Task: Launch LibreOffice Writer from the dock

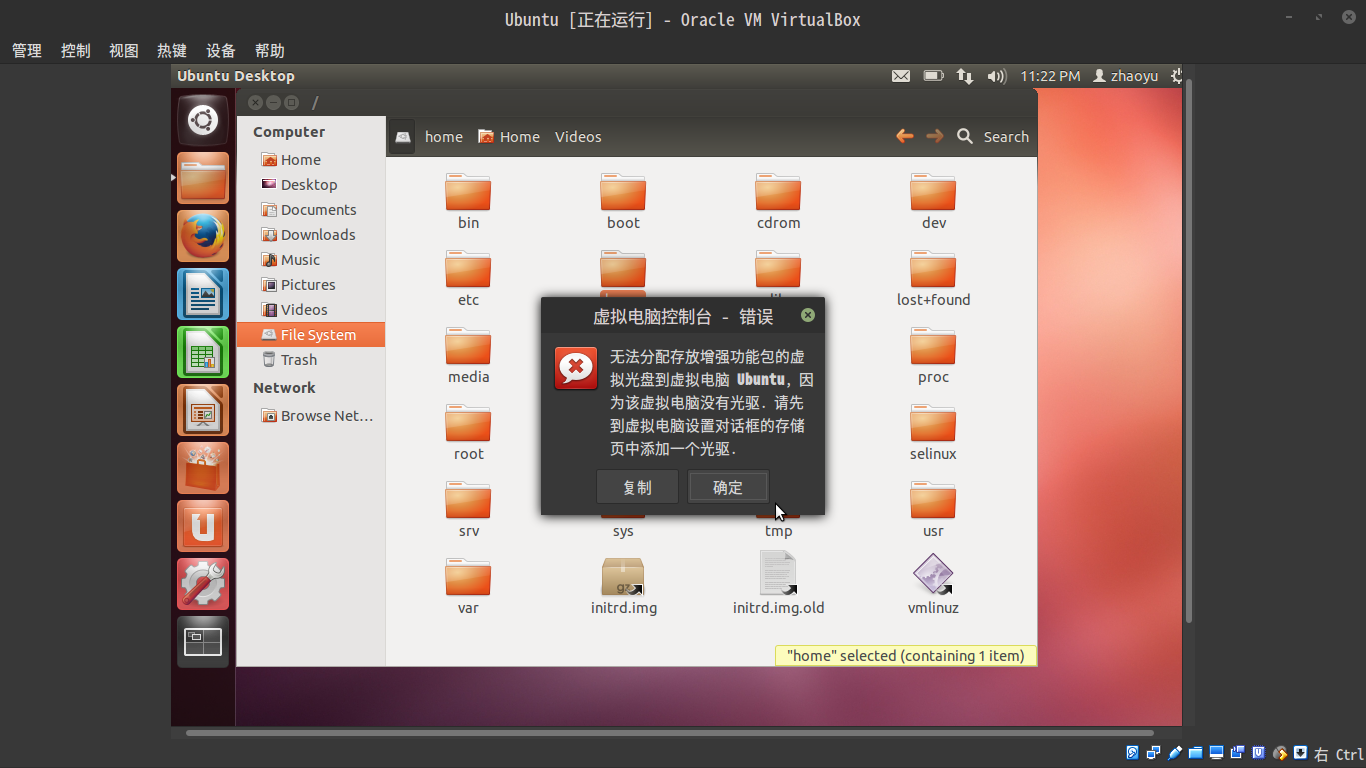Action: point(203,294)
